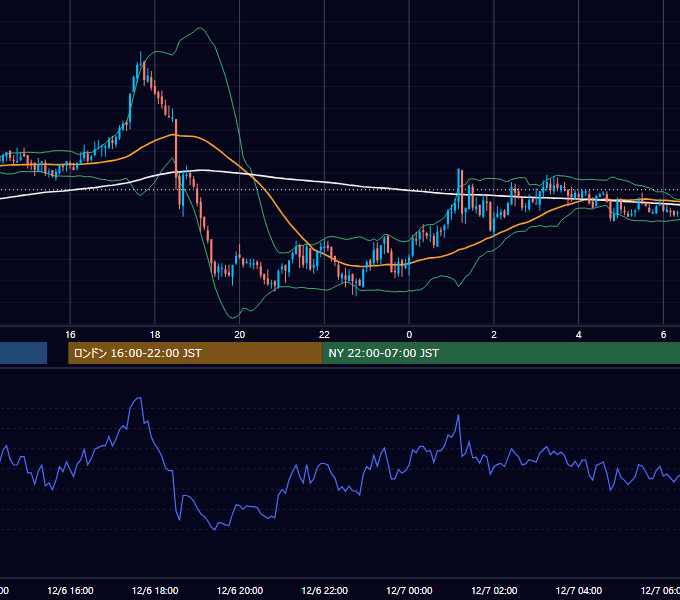680x600 pixels.
Task: Click the 22 hour label on the price chart axis
Action: pos(324,335)
